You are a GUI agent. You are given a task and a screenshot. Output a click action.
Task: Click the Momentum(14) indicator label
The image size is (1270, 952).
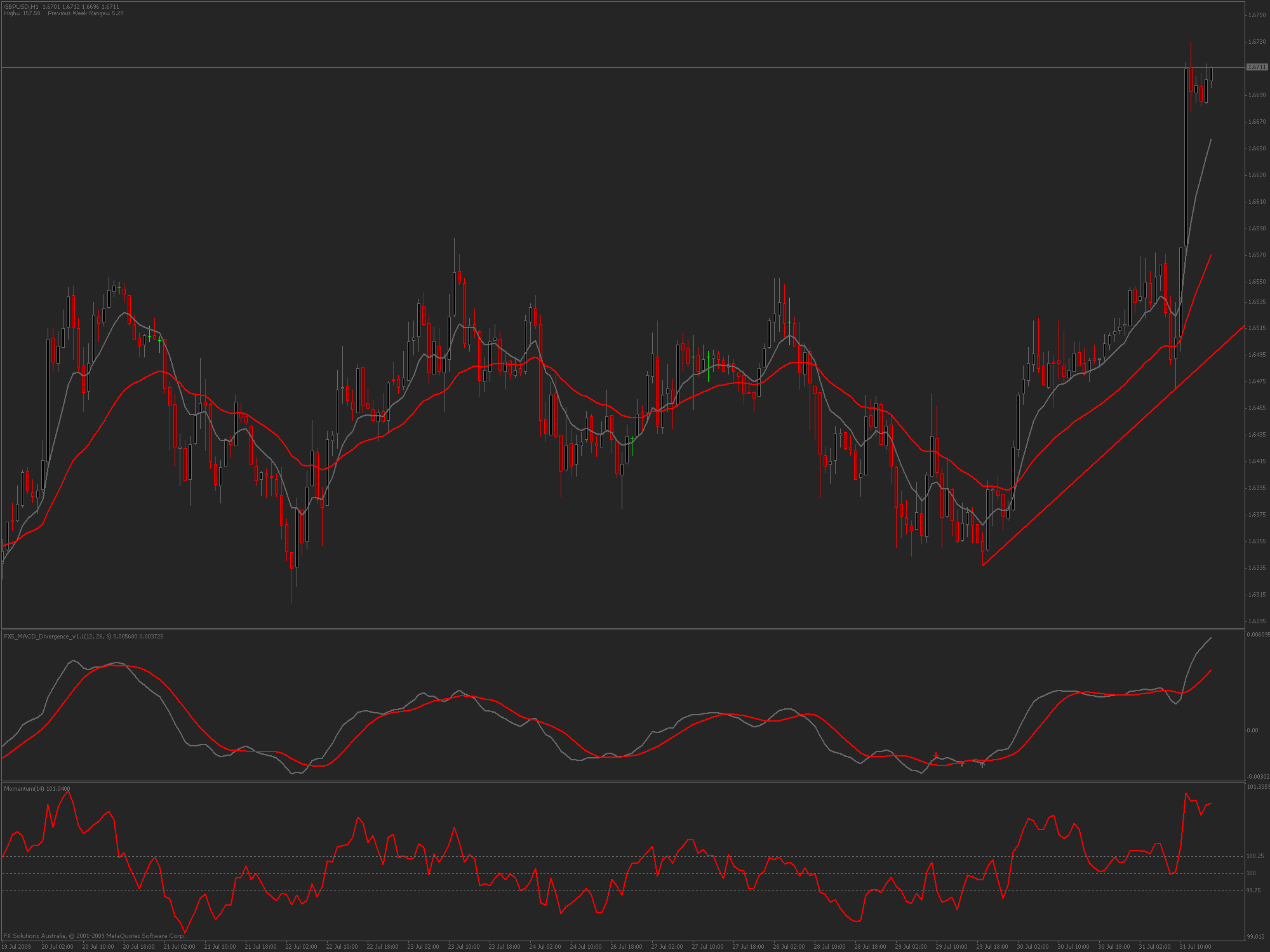click(24, 788)
